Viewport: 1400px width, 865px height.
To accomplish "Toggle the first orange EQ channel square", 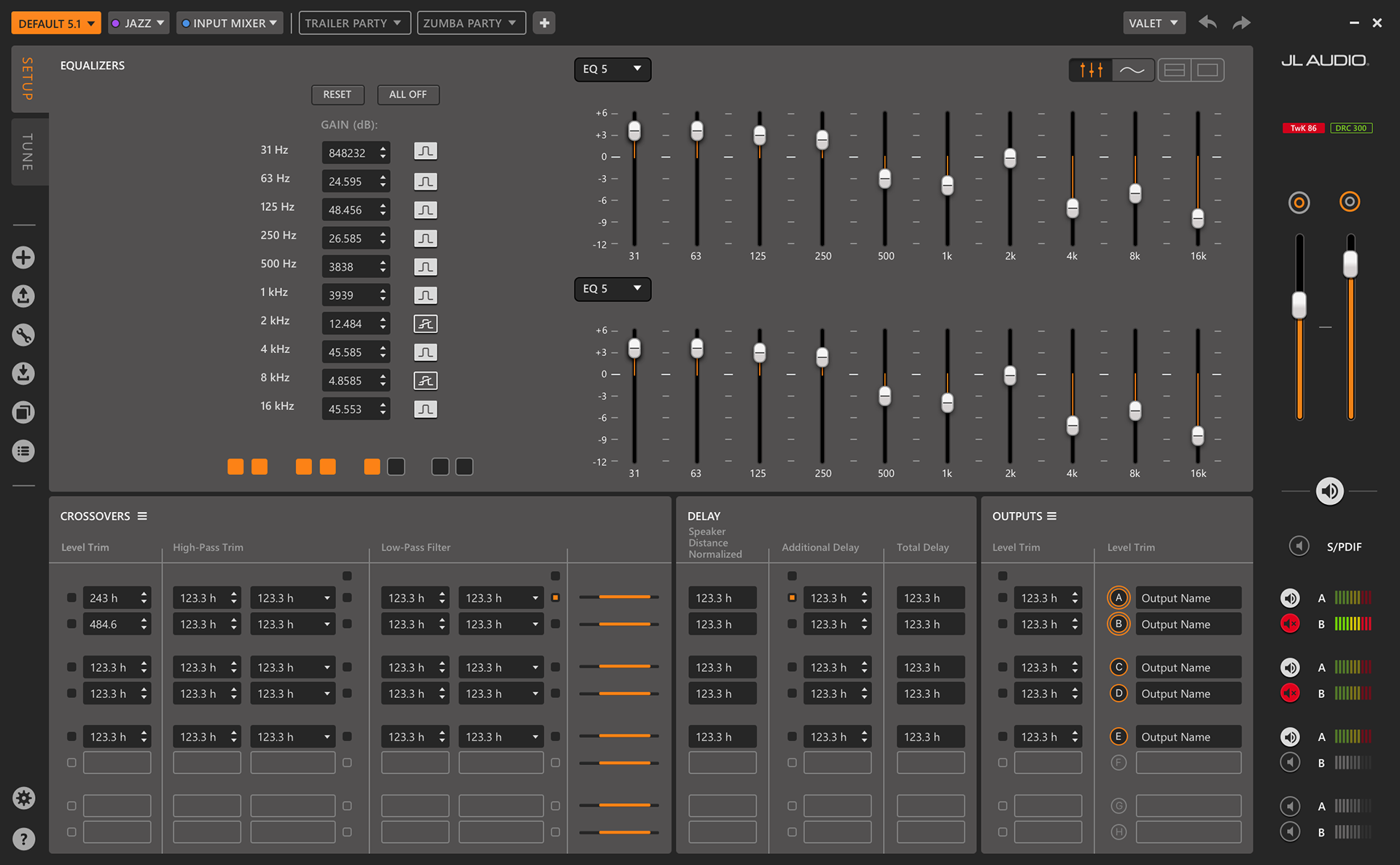I will coord(236,467).
